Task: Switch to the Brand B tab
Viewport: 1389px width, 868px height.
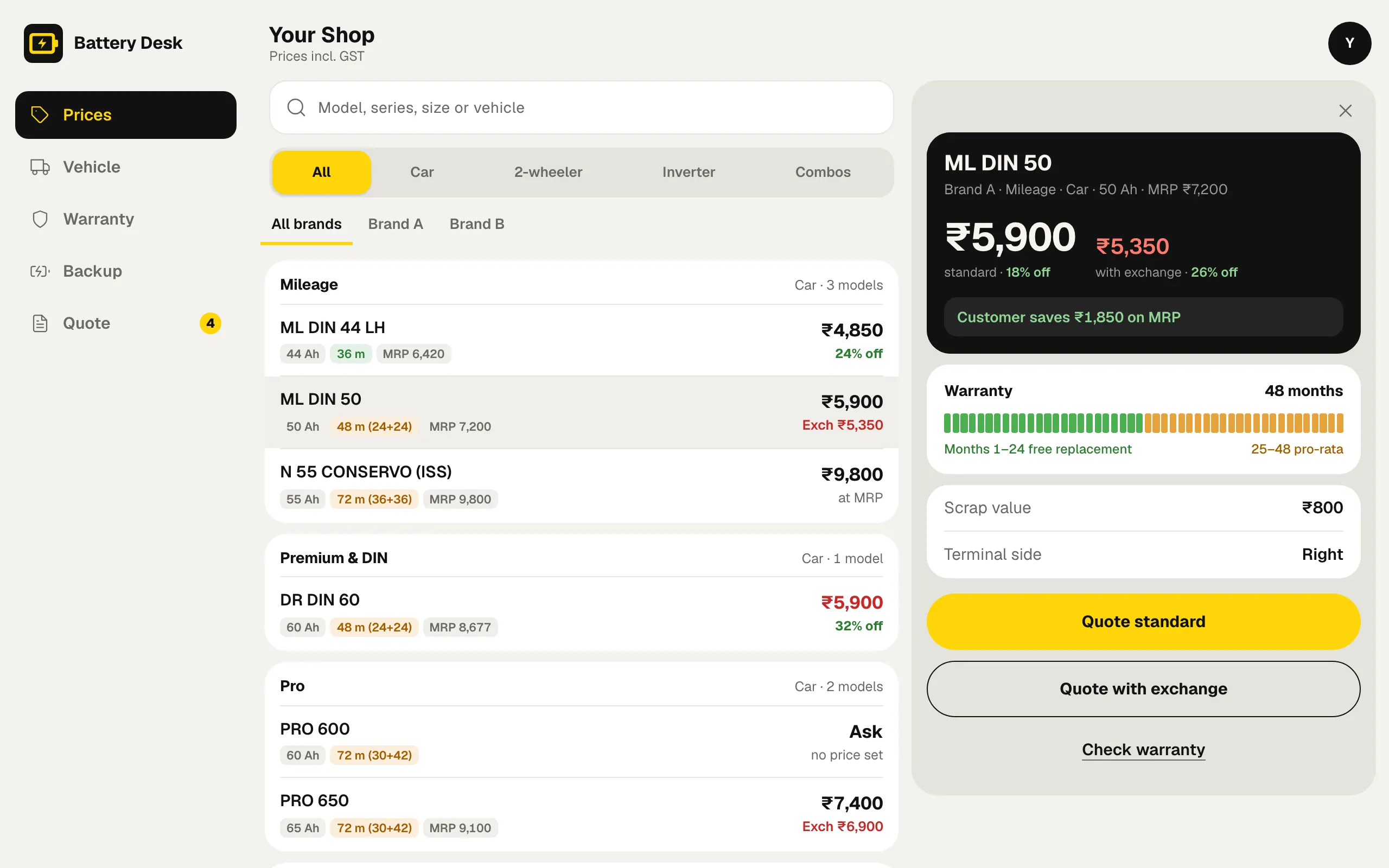Action: [x=477, y=224]
